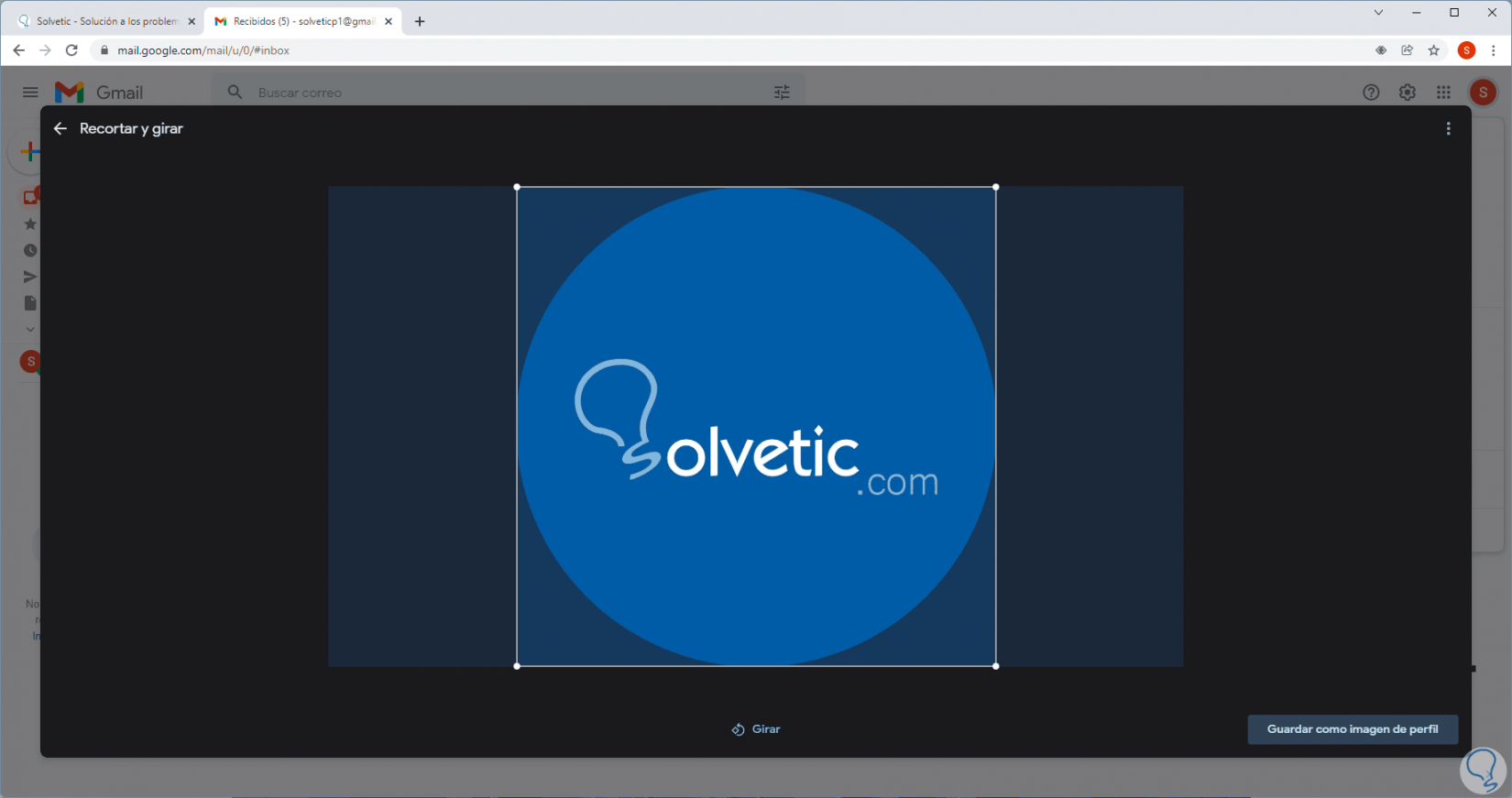Open Snoozed mail from sidebar clock icon
Screen dimensions: 1512x798
(x=30, y=251)
